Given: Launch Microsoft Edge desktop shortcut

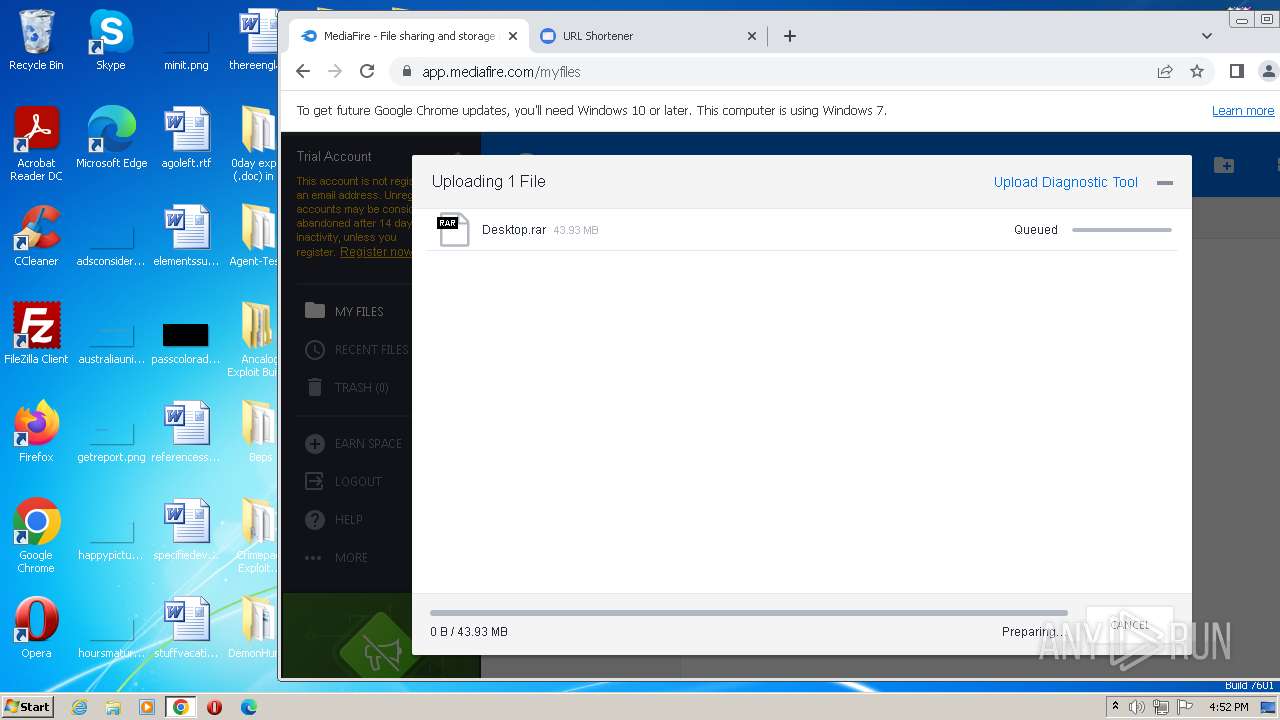Looking at the screenshot, I should (x=111, y=138).
